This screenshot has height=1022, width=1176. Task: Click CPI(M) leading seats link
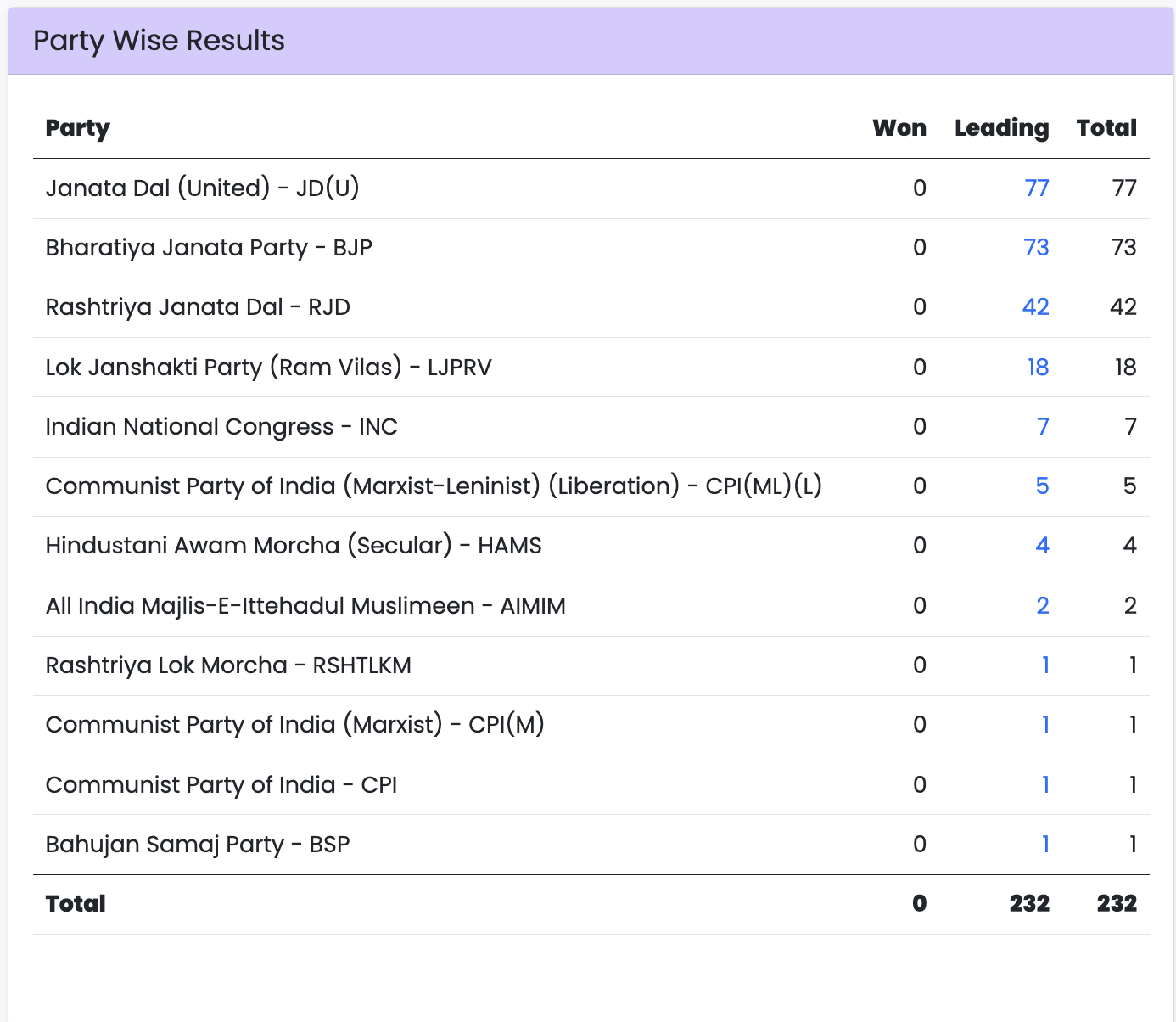[1045, 724]
